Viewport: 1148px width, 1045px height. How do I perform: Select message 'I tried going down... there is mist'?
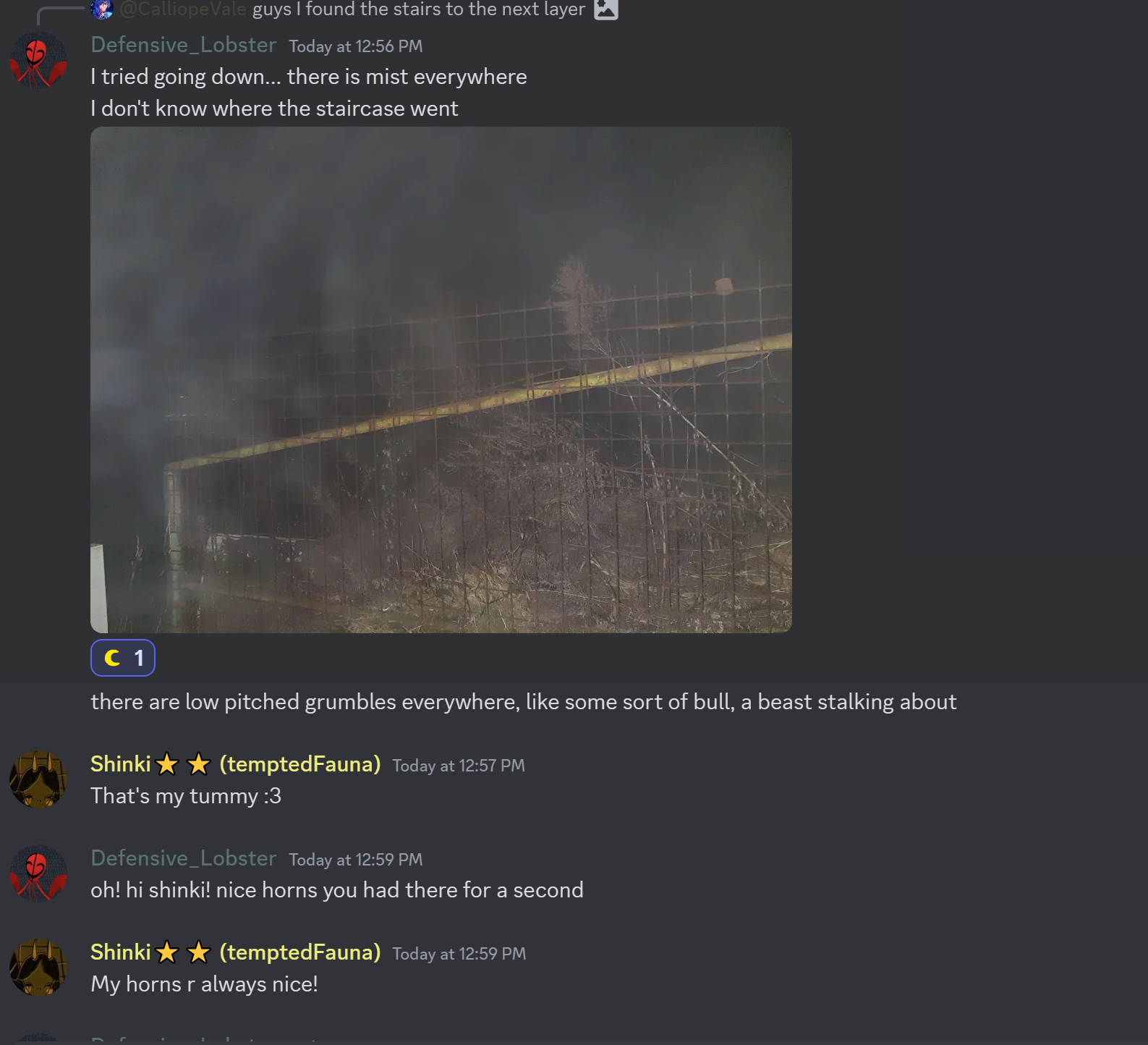pos(309,77)
